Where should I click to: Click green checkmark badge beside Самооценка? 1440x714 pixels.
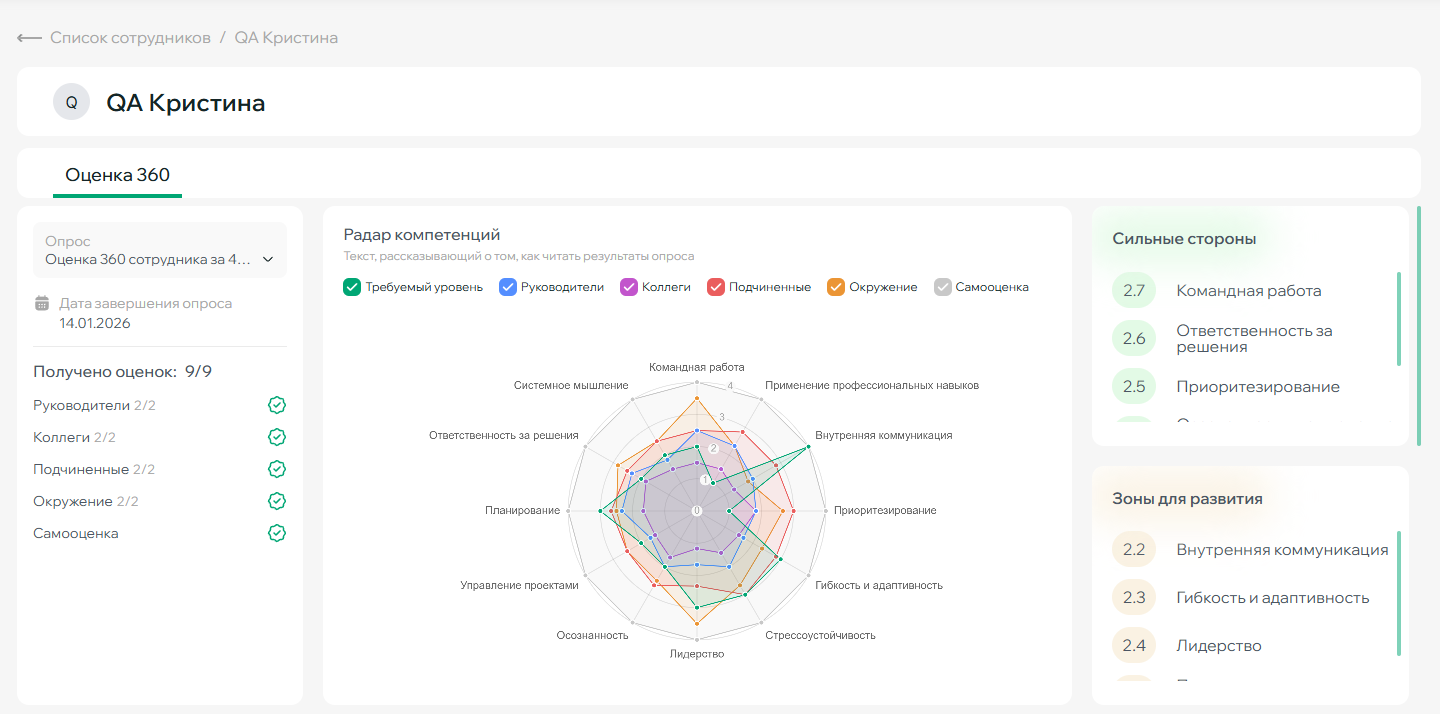(277, 533)
